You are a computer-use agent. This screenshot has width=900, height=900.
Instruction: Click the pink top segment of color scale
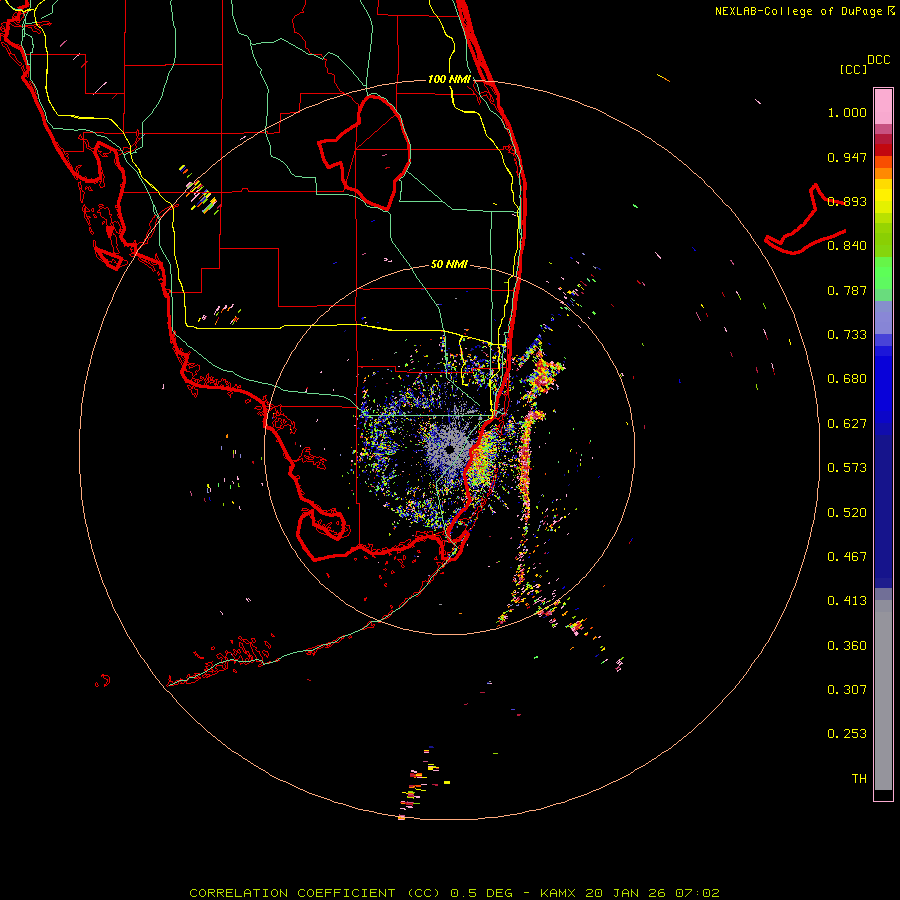[x=883, y=107]
